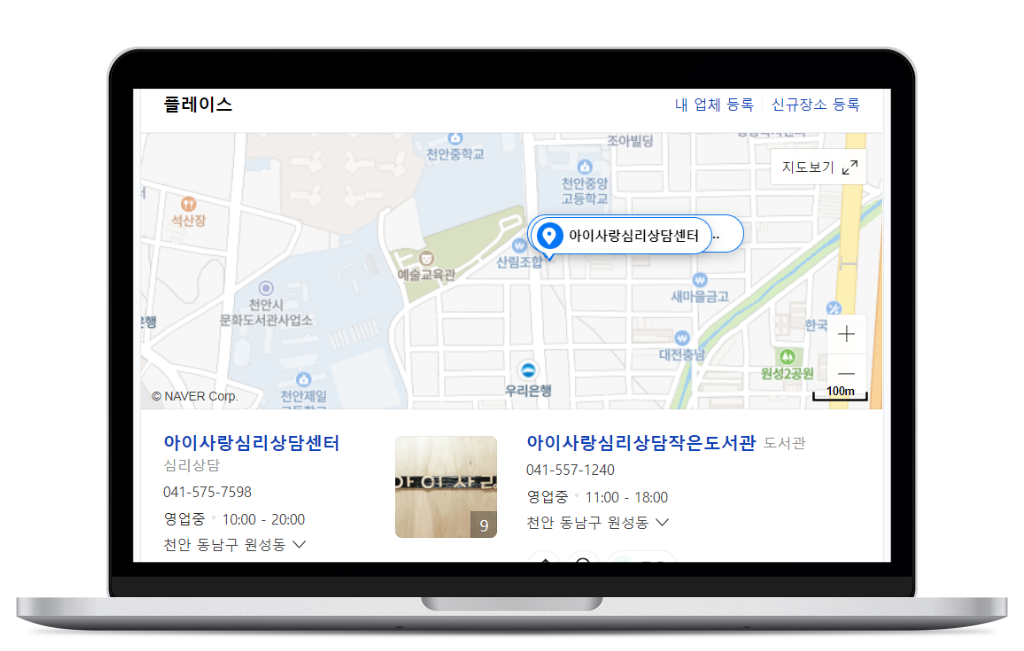Open the 신규장소 등록 link
1024x651 pixels.
coord(815,104)
